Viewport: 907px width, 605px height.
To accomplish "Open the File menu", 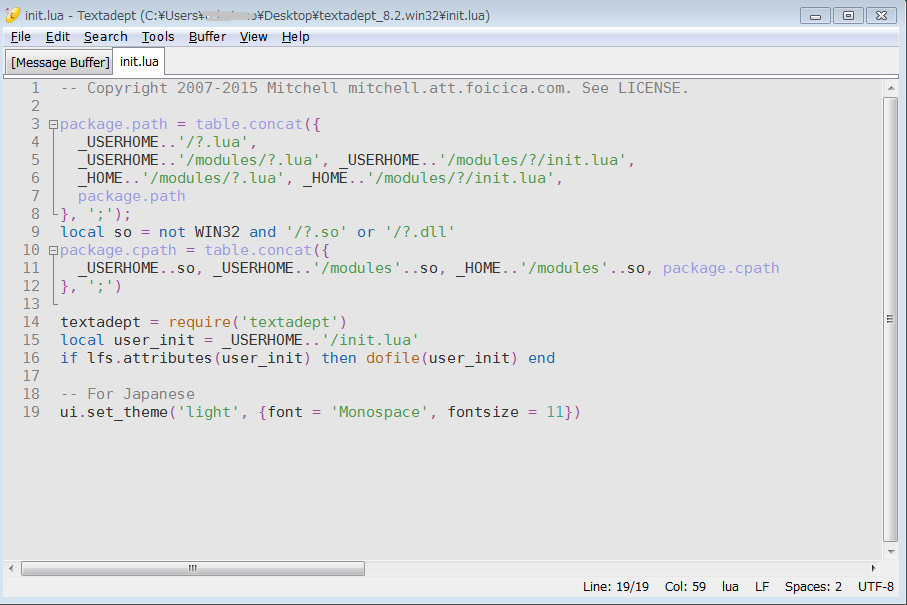I will click(x=21, y=37).
